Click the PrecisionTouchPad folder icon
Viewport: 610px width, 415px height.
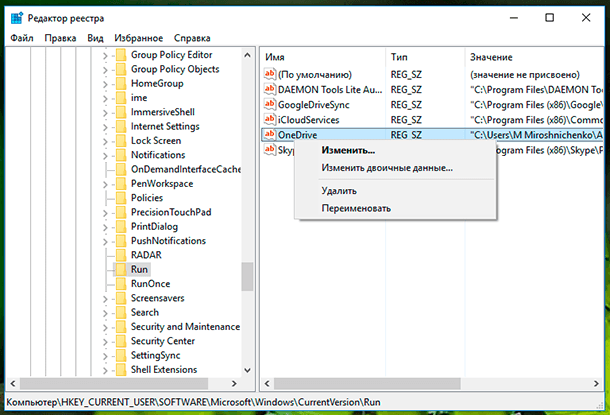121,212
